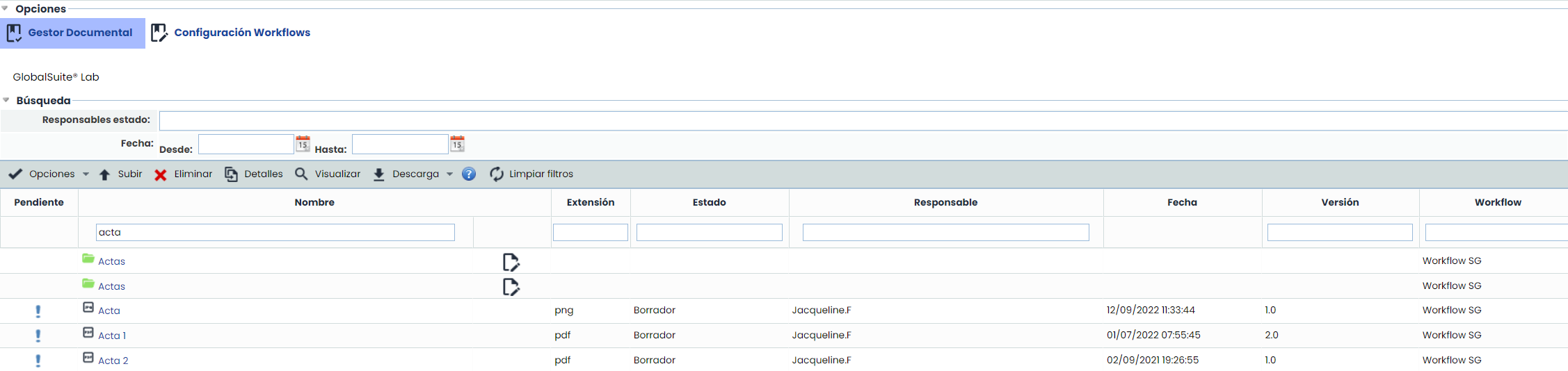The image size is (1568, 371).
Task: Click the Limpiar filtros refresh icon
Action: coord(497,174)
